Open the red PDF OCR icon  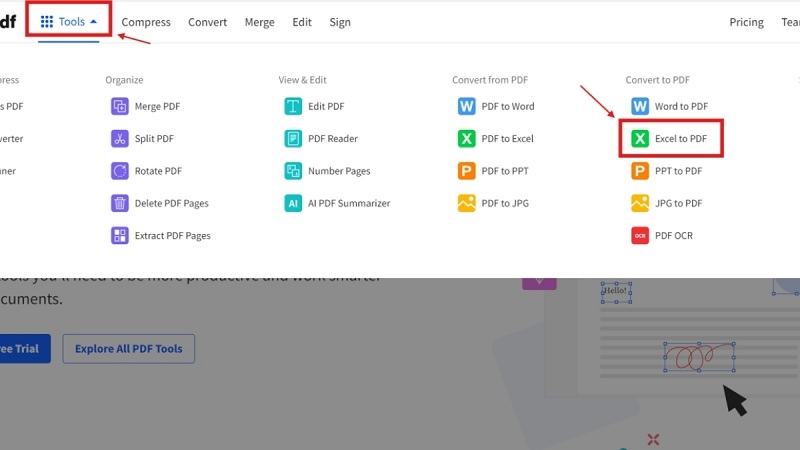click(x=640, y=235)
